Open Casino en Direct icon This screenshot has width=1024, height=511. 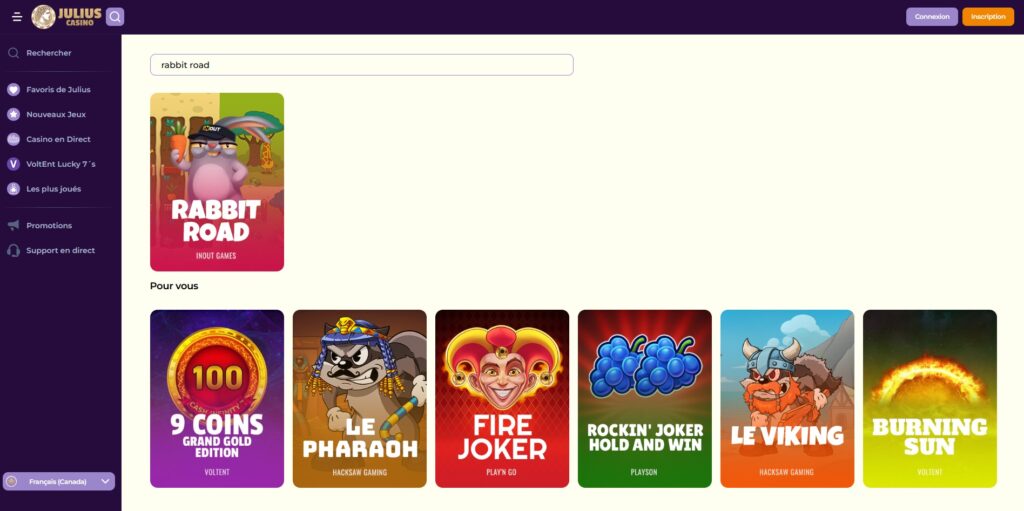point(13,139)
